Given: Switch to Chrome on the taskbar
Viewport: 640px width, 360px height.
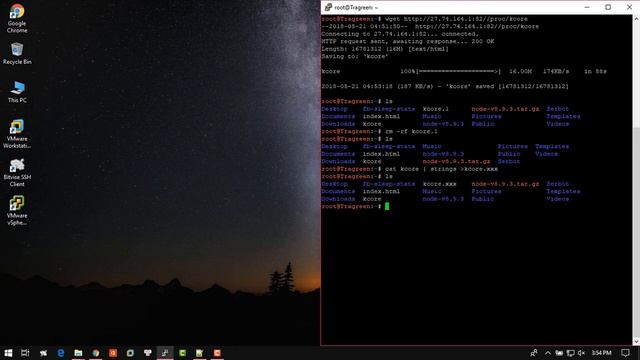Looking at the screenshot, I should (96, 353).
